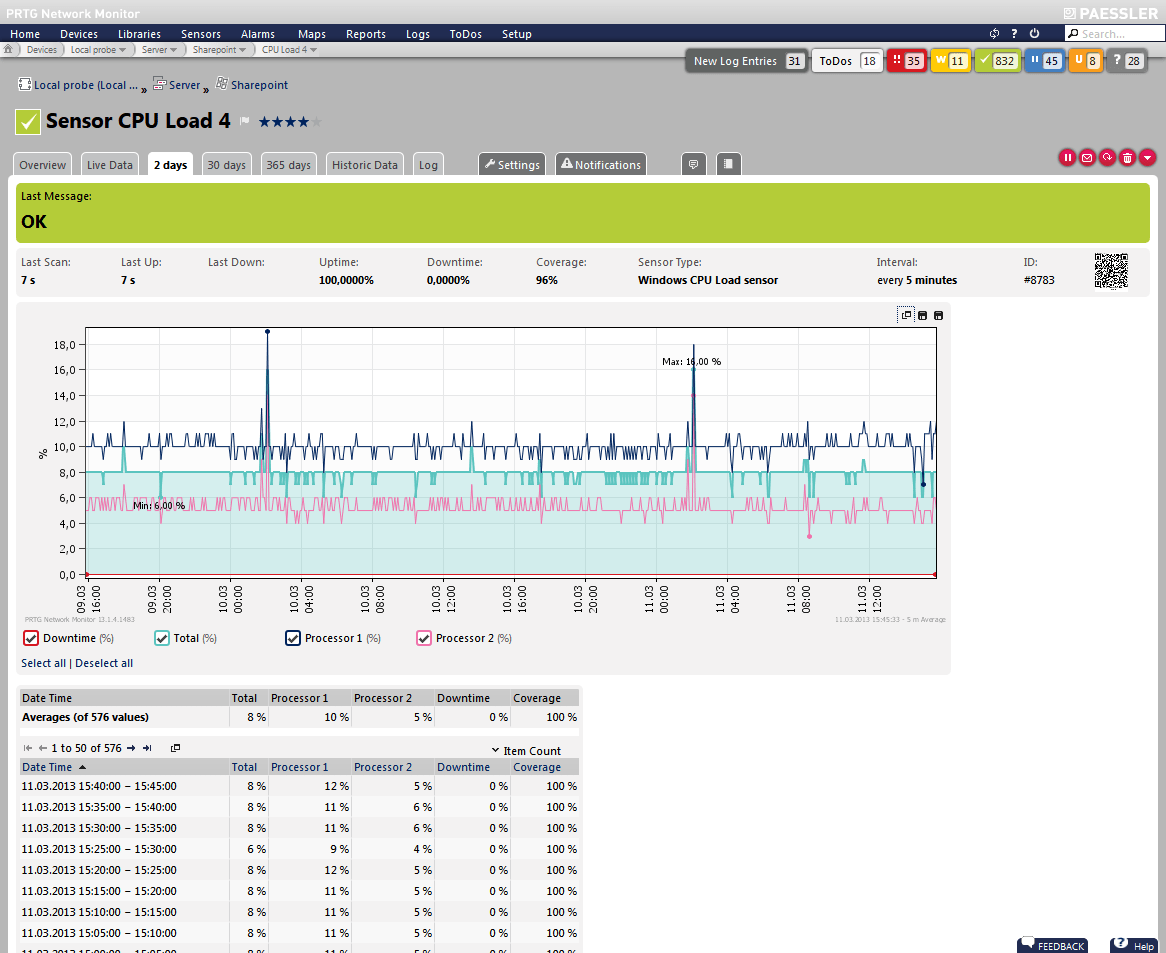Viewport: 1166px width, 953px height.
Task: Open the Home menu
Action: tap(25, 34)
